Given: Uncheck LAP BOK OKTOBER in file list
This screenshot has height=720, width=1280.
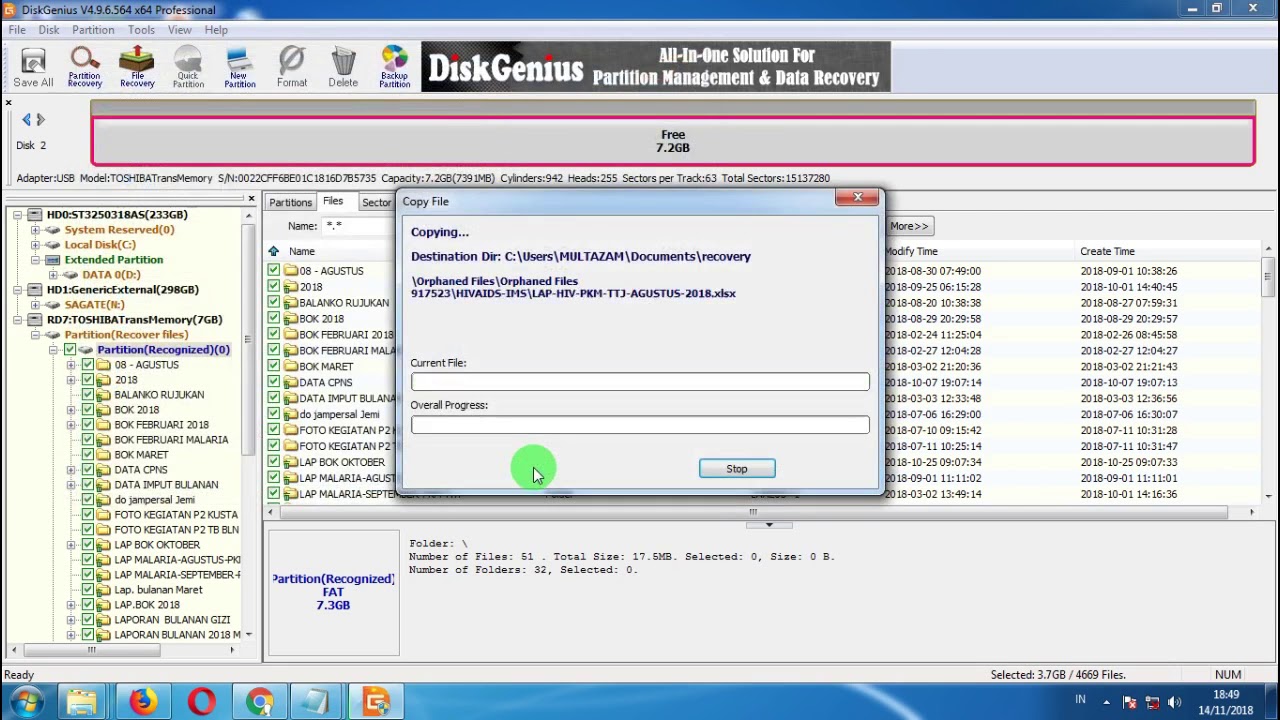Looking at the screenshot, I should coord(274,462).
